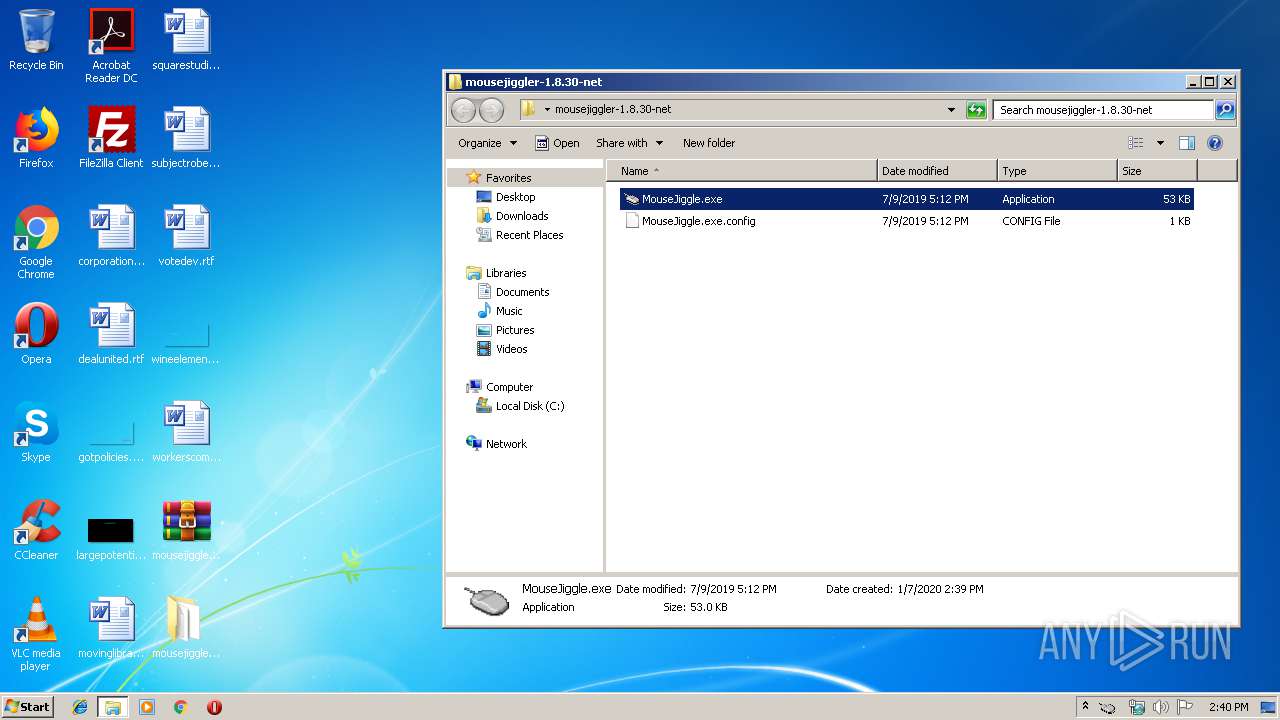Select mousejiggle folder on desktop
Viewport: 1280px width, 720px height.
pyautogui.click(x=186, y=628)
